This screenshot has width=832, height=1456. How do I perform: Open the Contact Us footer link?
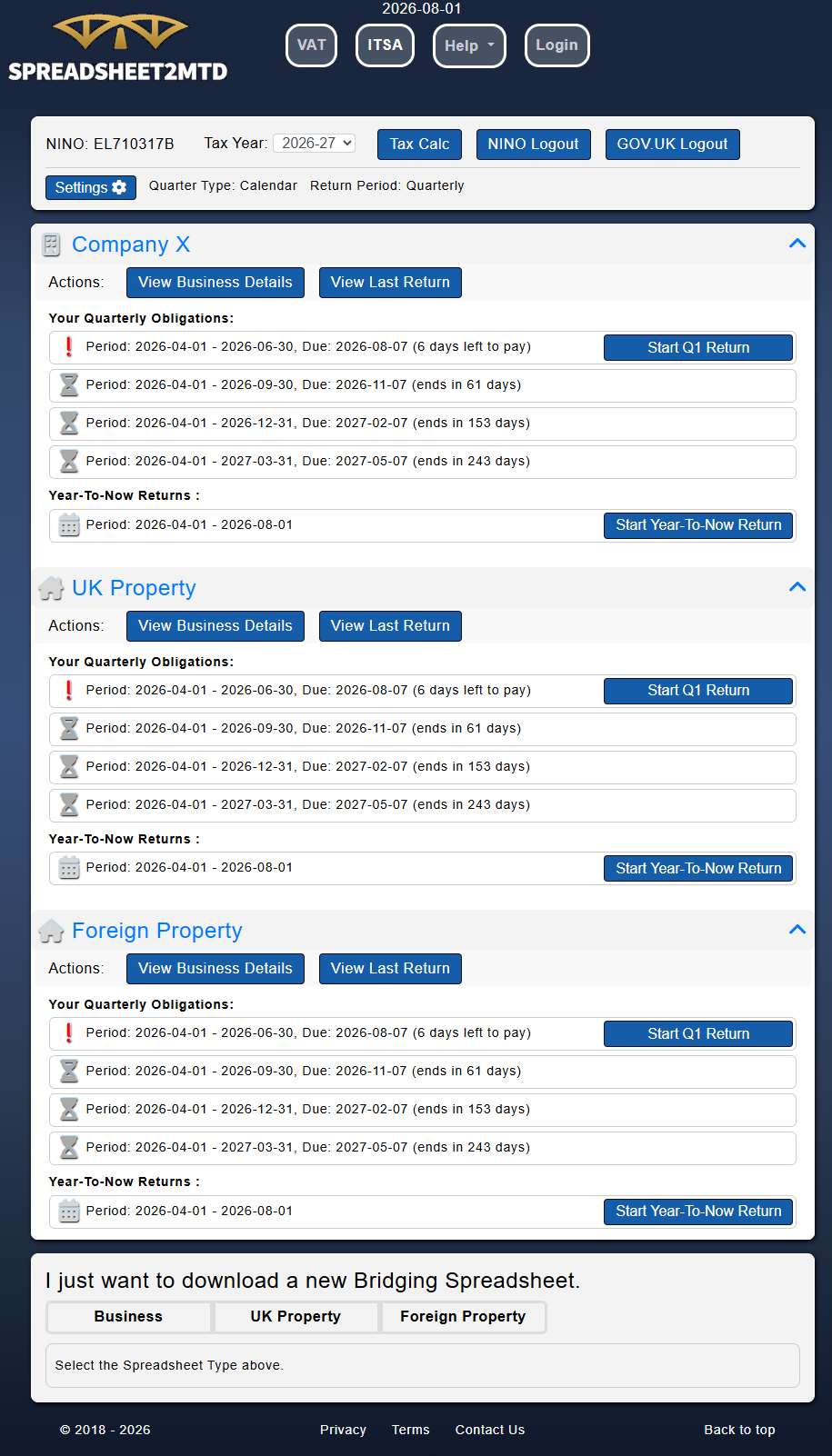[x=490, y=1430]
